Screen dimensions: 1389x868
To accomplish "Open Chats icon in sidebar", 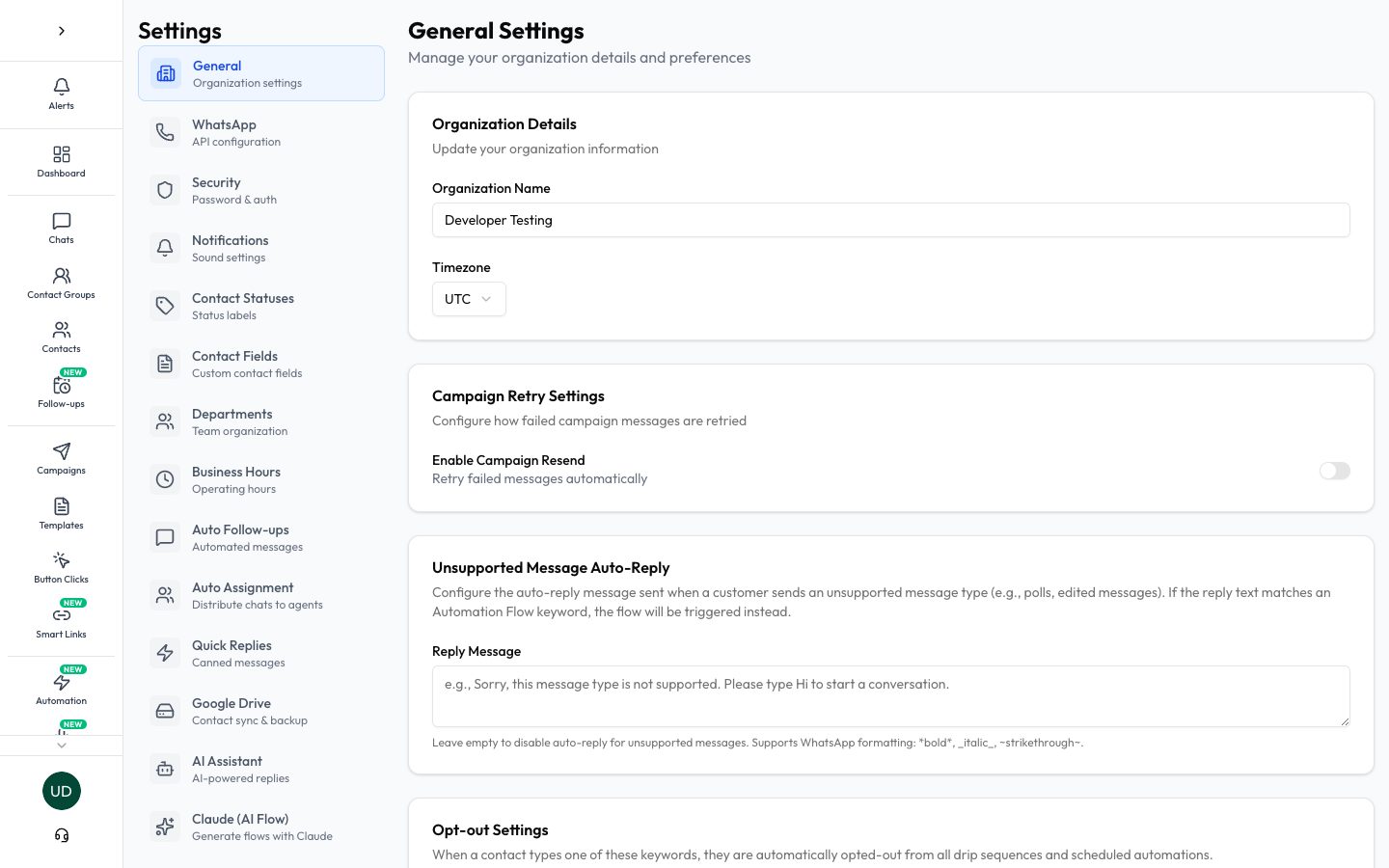I will coord(62,221).
